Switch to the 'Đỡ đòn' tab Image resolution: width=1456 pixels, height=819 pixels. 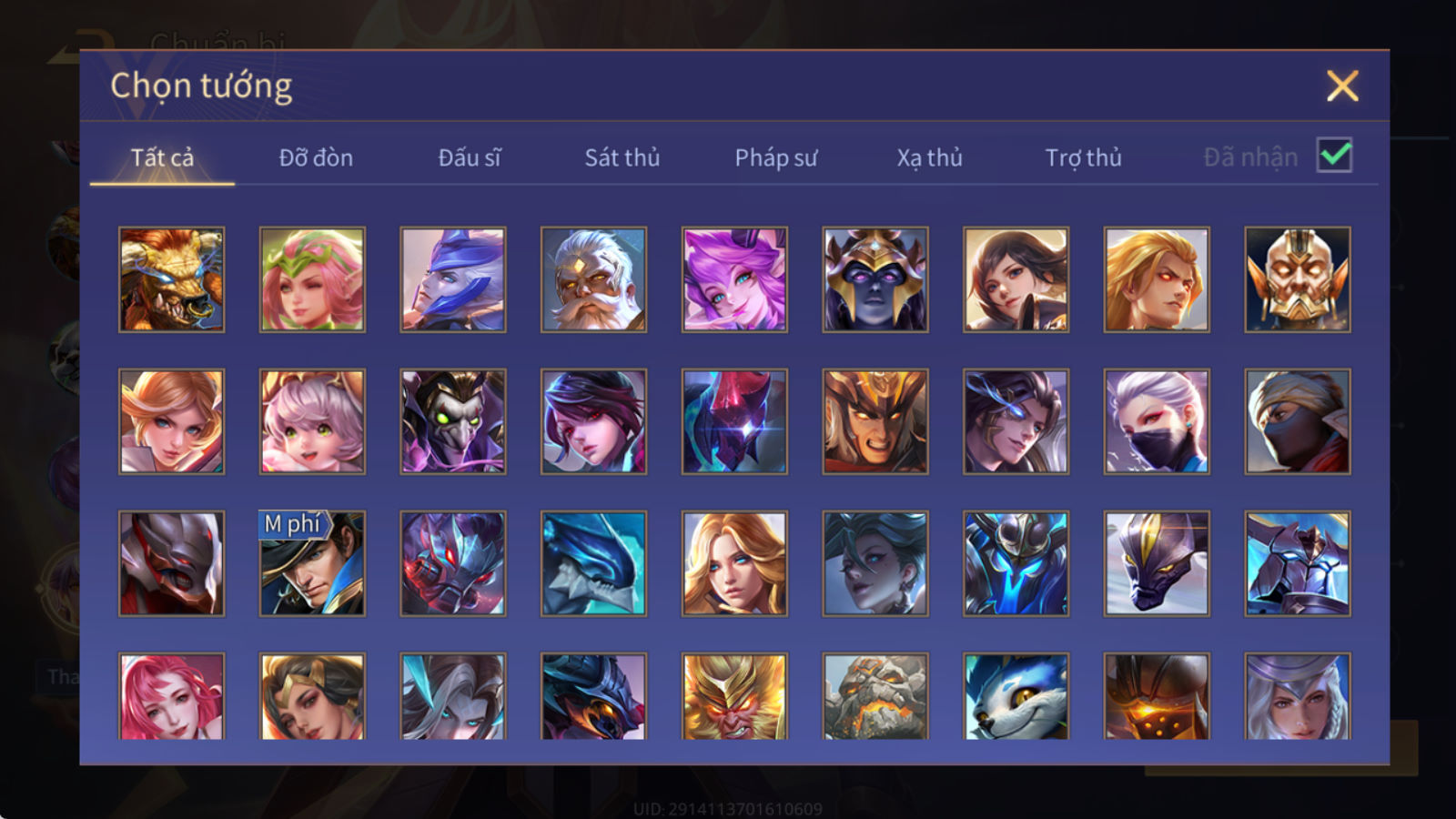[316, 157]
